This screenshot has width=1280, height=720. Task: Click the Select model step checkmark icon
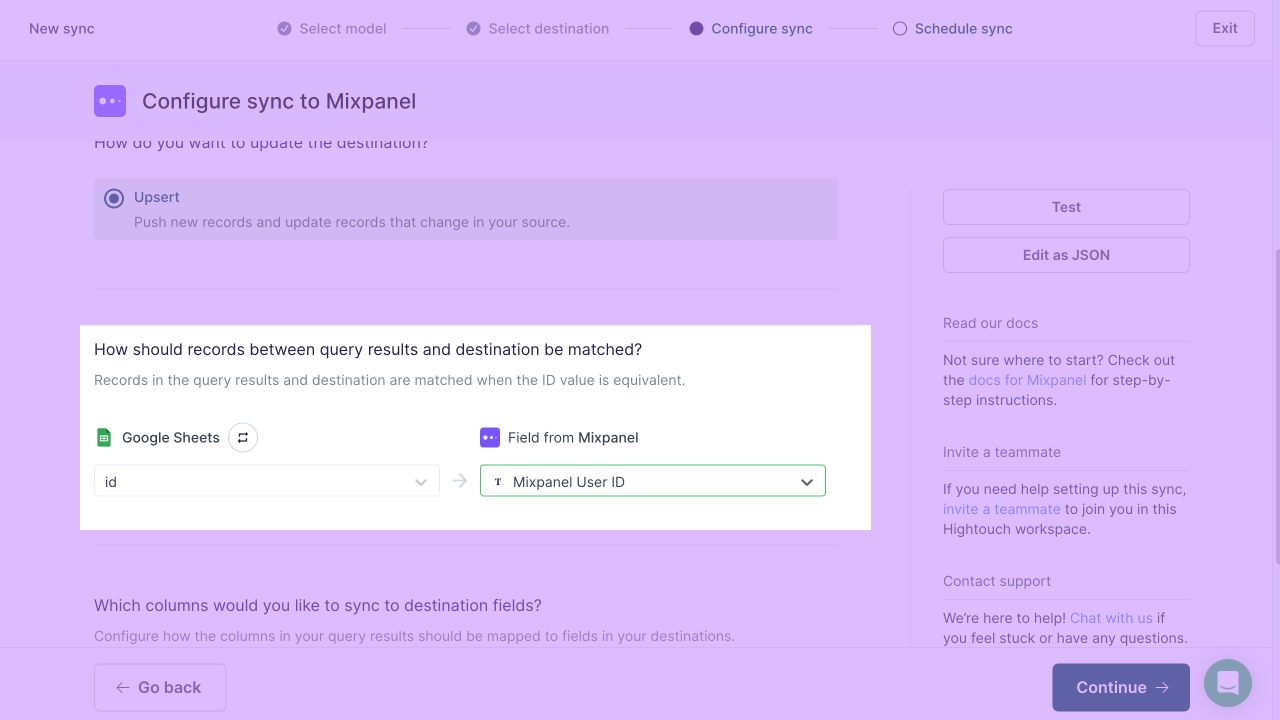click(x=285, y=29)
